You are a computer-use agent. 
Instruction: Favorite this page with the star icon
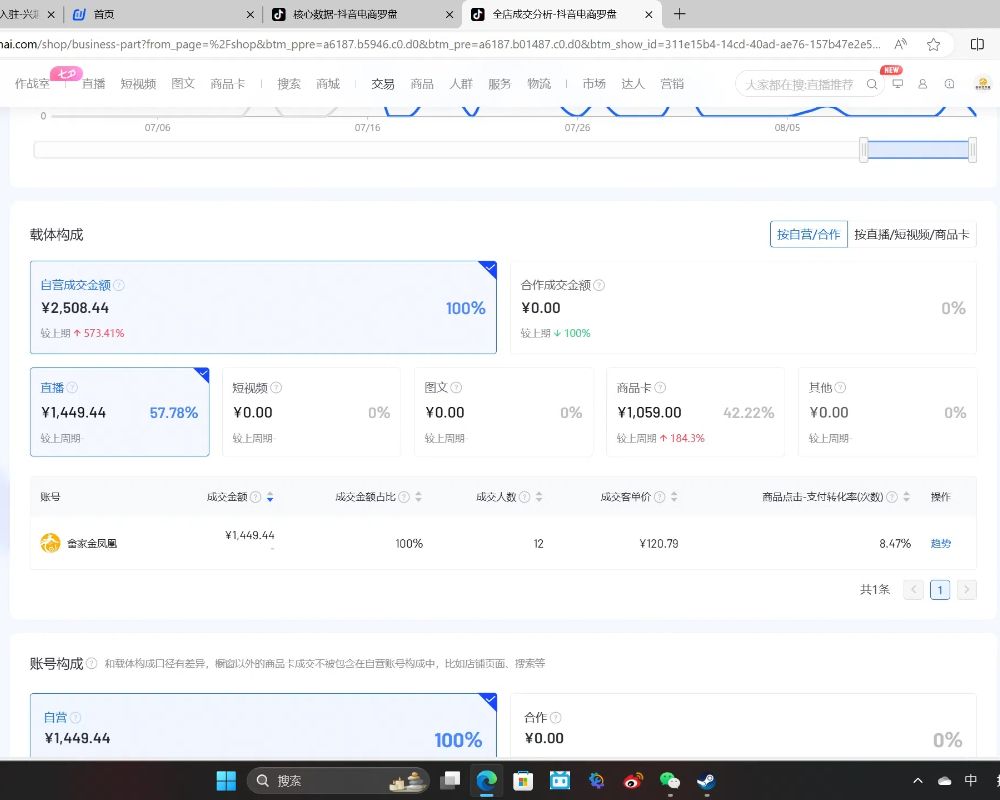coord(933,44)
